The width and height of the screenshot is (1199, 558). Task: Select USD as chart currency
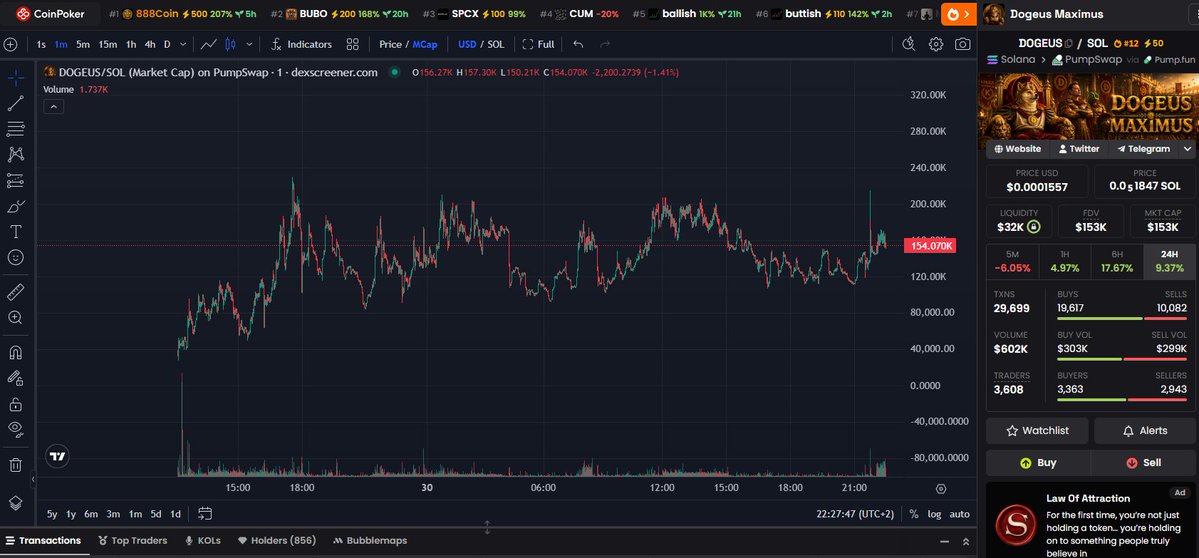(467, 44)
